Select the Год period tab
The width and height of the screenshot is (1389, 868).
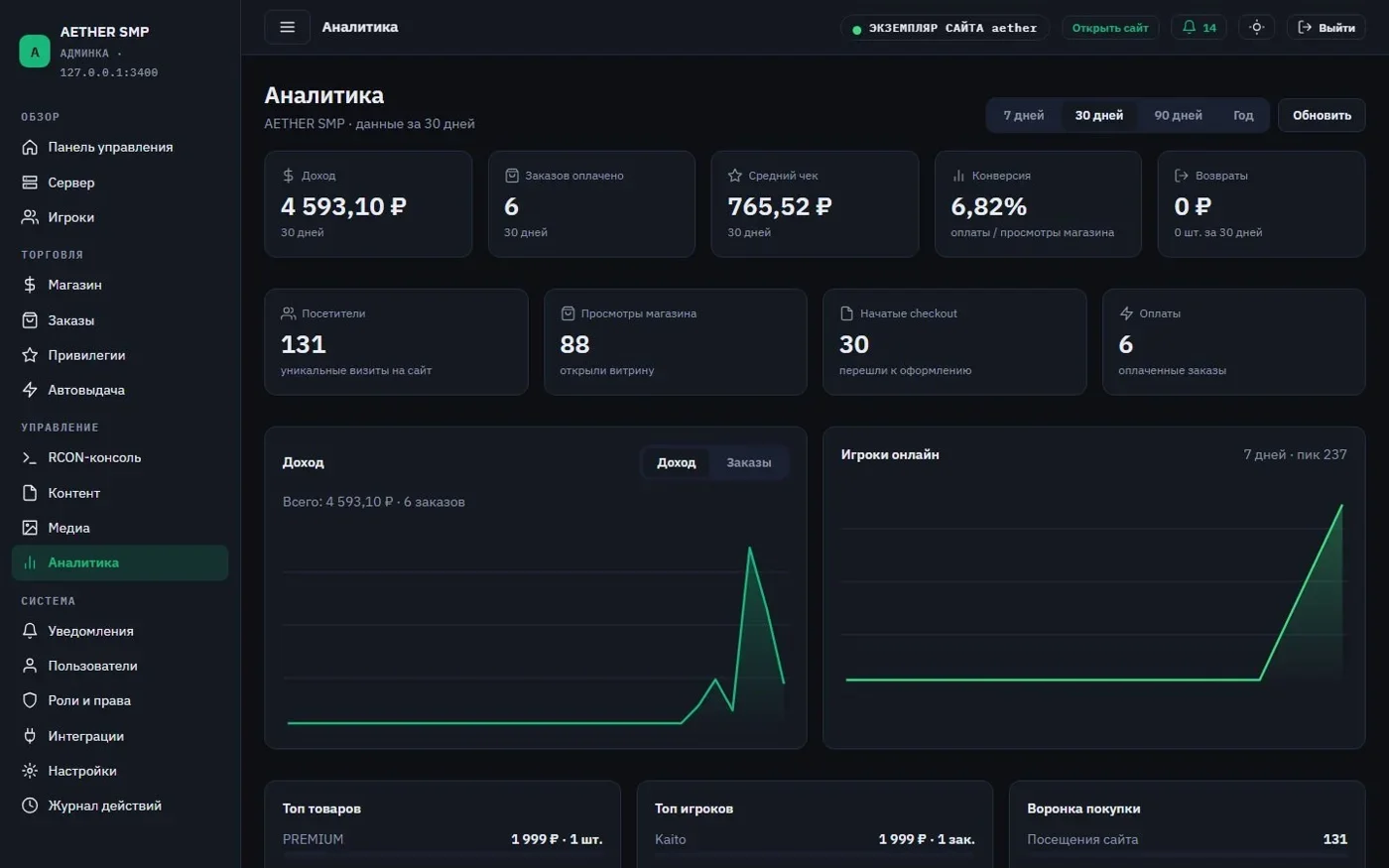pos(1243,115)
